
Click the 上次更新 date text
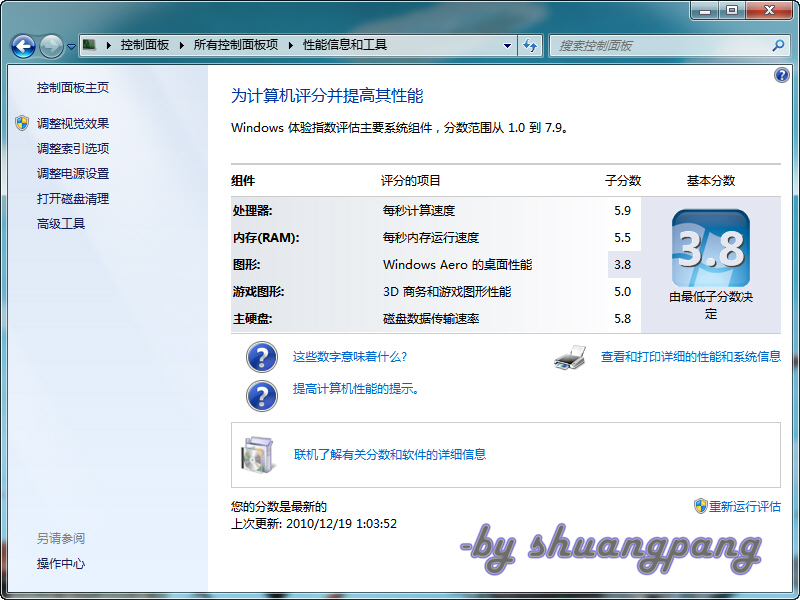pos(314,524)
